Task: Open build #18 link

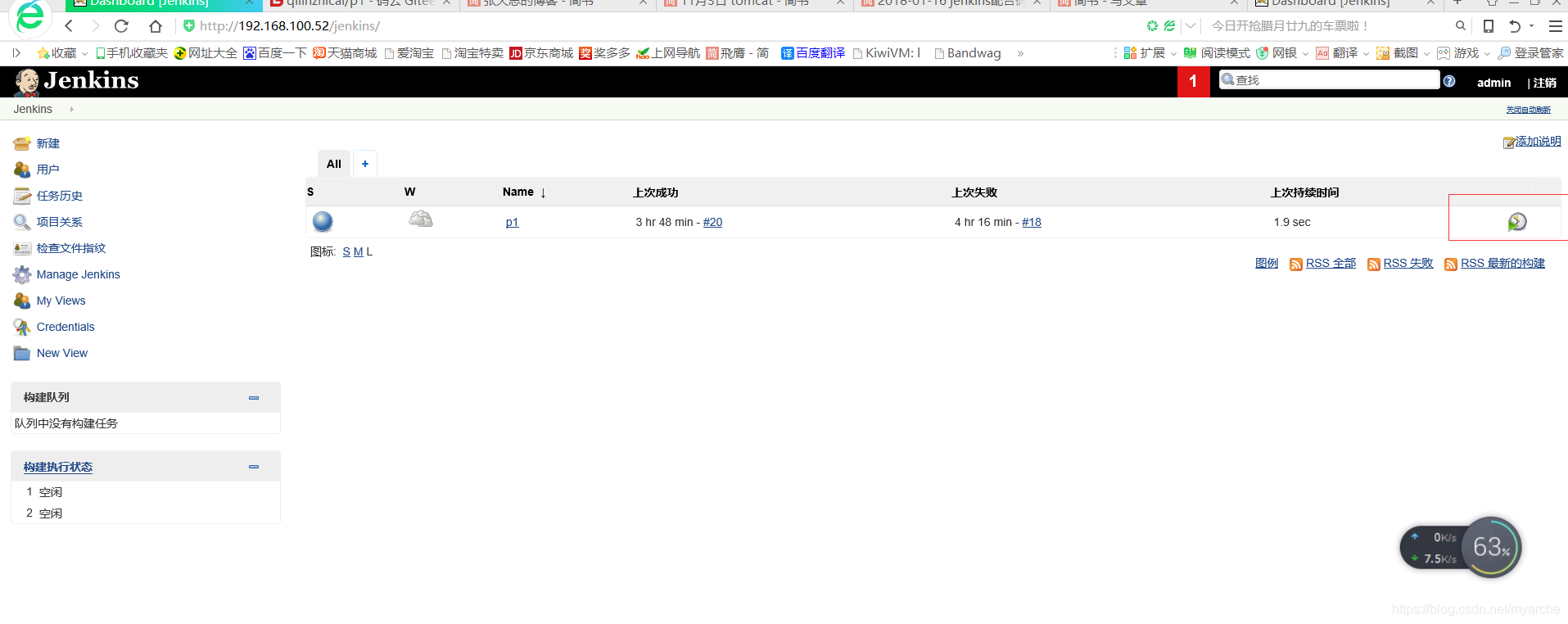Action: click(x=1032, y=222)
